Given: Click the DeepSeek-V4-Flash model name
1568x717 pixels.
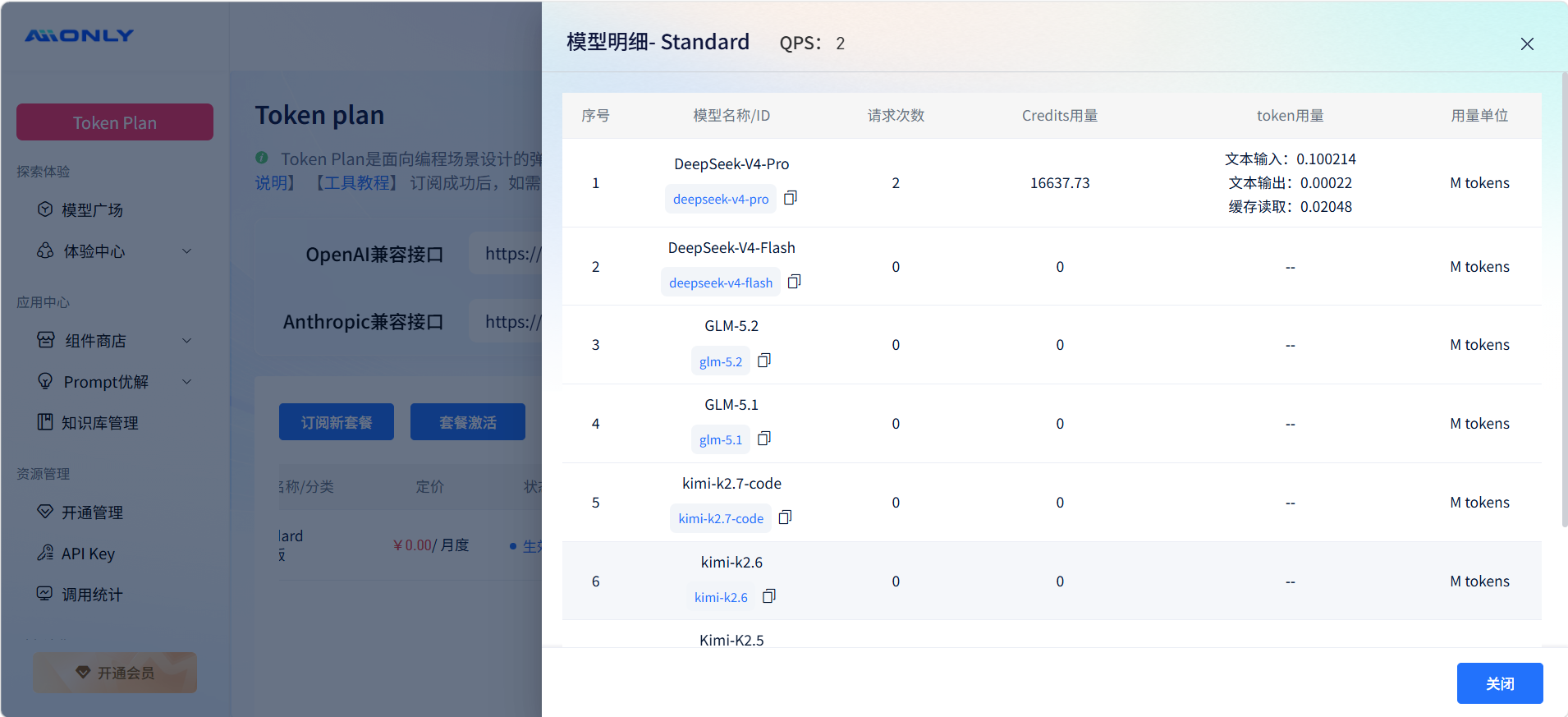Looking at the screenshot, I should (731, 248).
